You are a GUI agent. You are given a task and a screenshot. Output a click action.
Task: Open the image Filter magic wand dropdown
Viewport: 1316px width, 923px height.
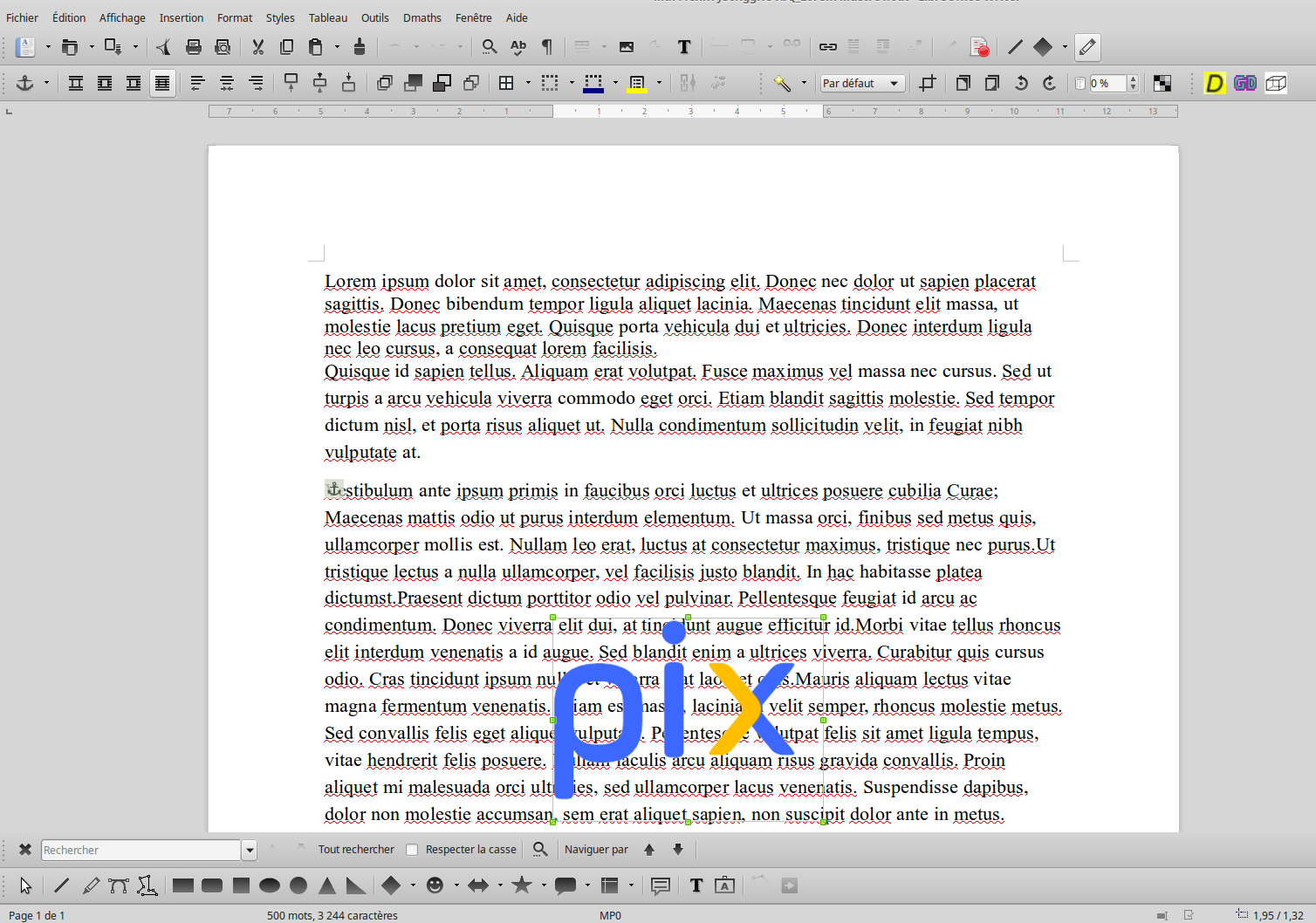click(804, 83)
